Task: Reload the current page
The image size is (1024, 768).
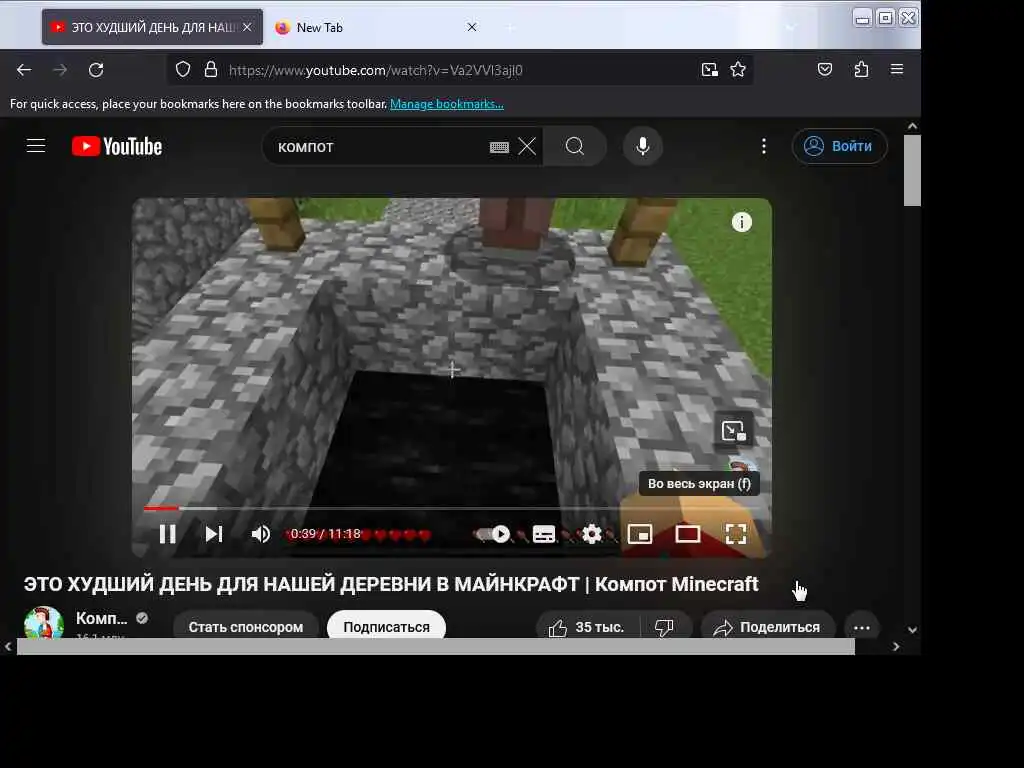Action: click(96, 70)
